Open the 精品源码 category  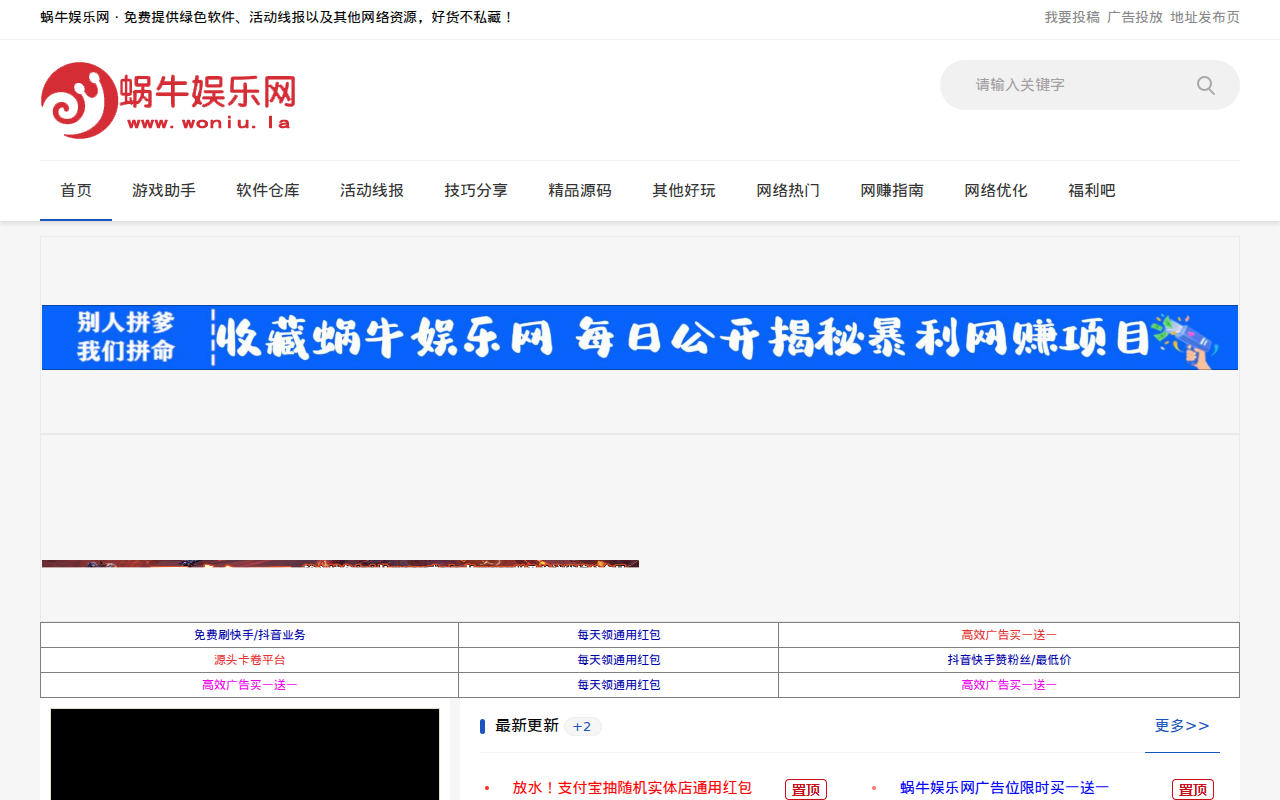pos(579,190)
